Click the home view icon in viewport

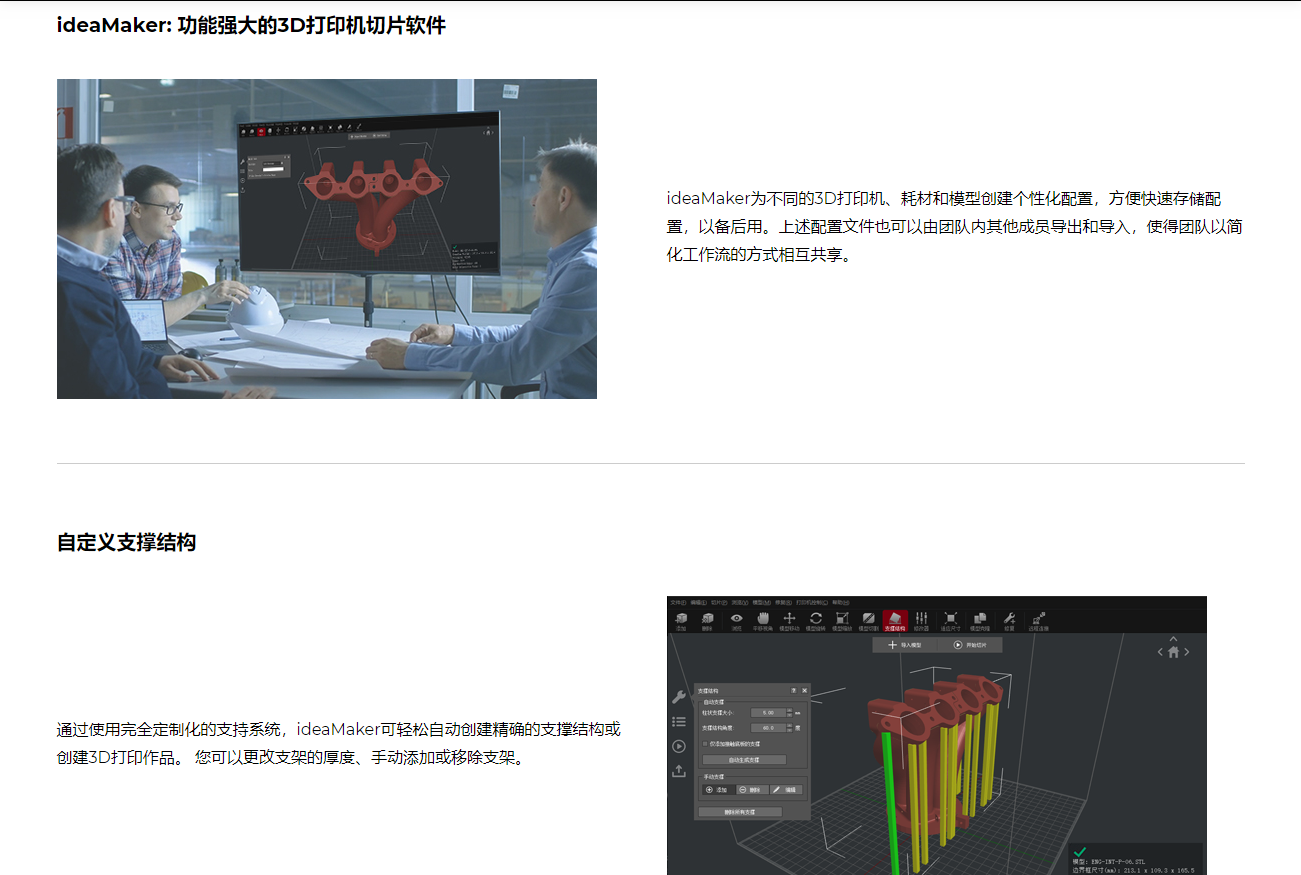coord(1174,652)
